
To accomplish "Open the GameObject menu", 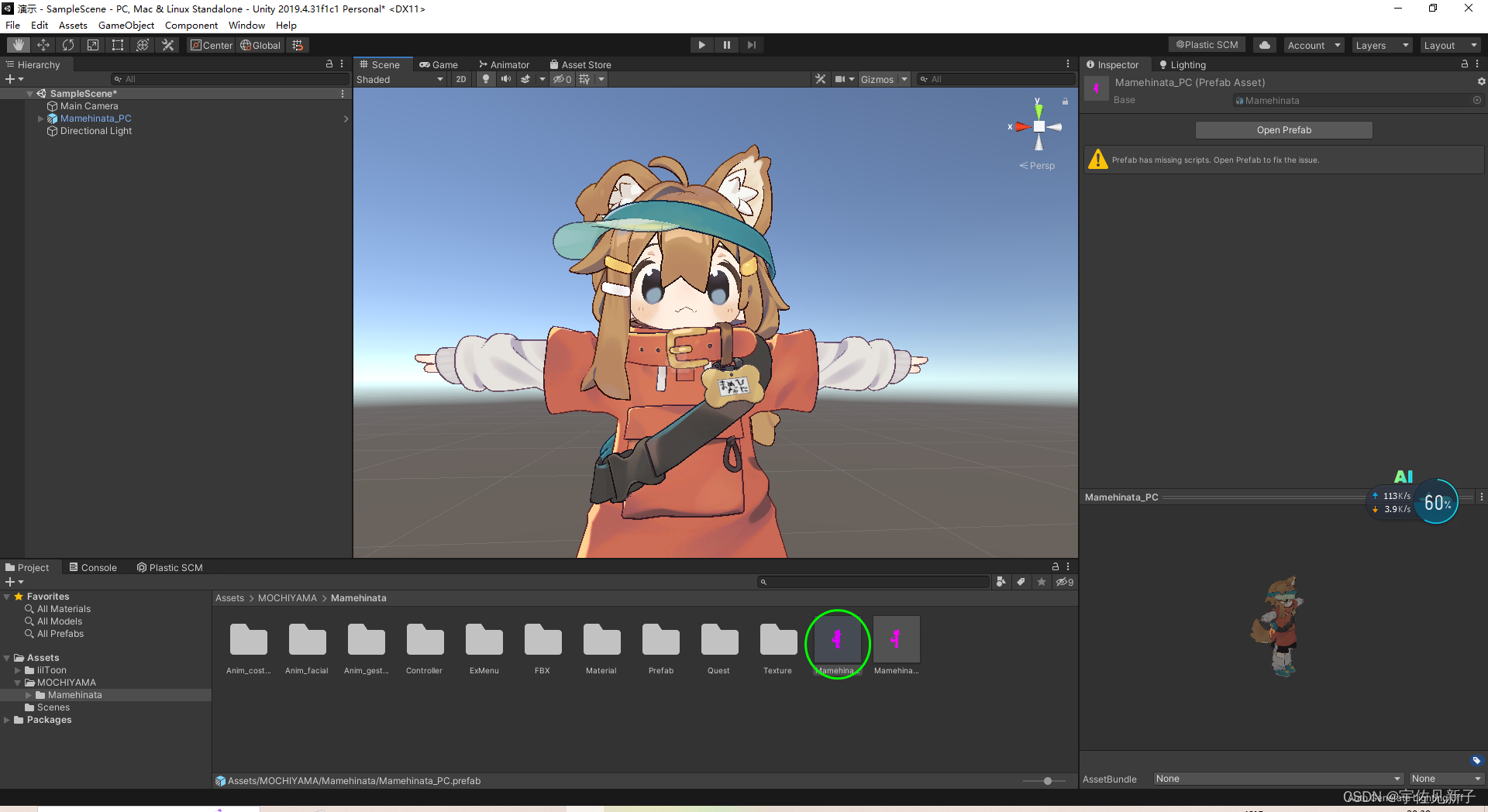I will click(126, 25).
